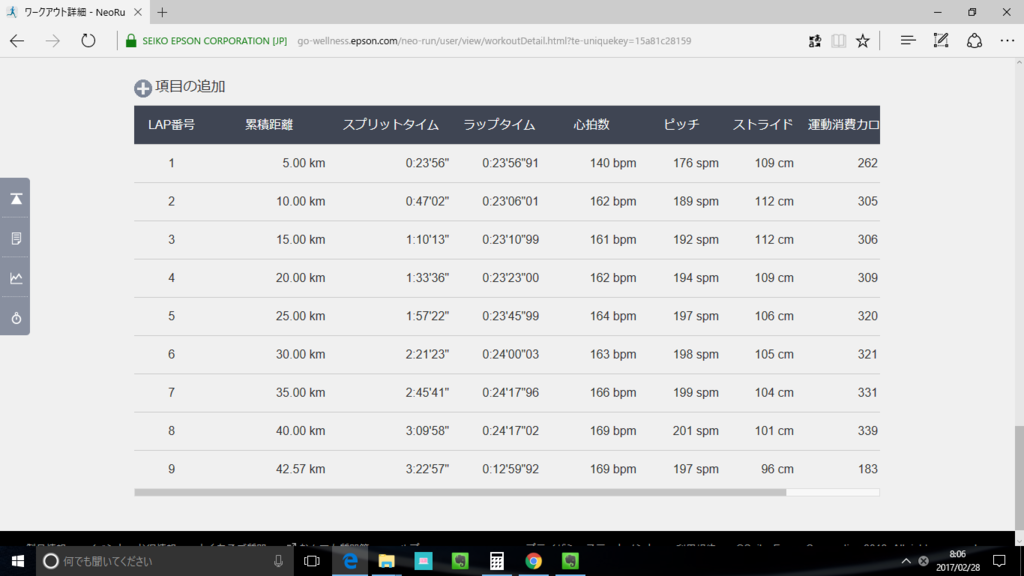
Task: Go back to the previous page
Action: click(17, 40)
